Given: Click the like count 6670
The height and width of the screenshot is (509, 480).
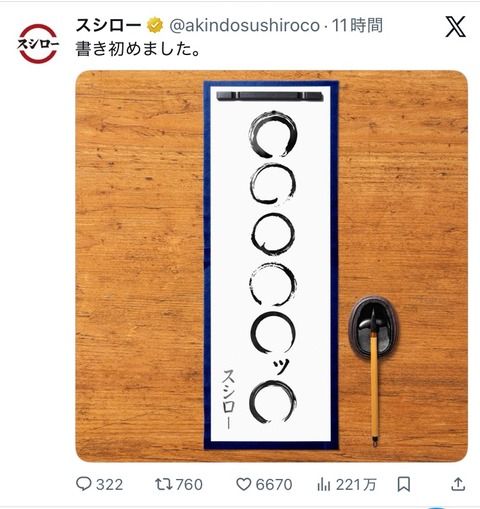Looking at the screenshot, I should [274, 484].
